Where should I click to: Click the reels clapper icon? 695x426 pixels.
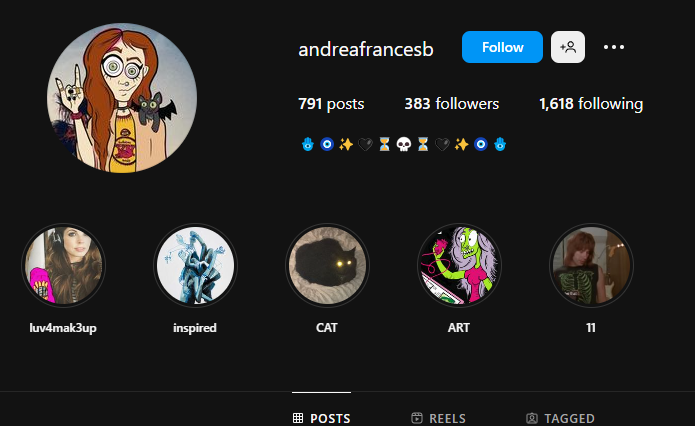click(x=417, y=418)
